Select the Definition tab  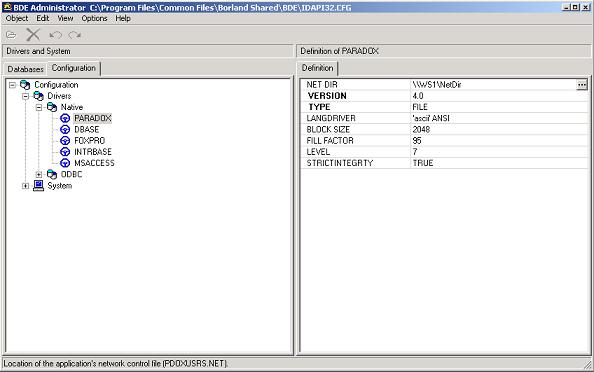tap(317, 68)
